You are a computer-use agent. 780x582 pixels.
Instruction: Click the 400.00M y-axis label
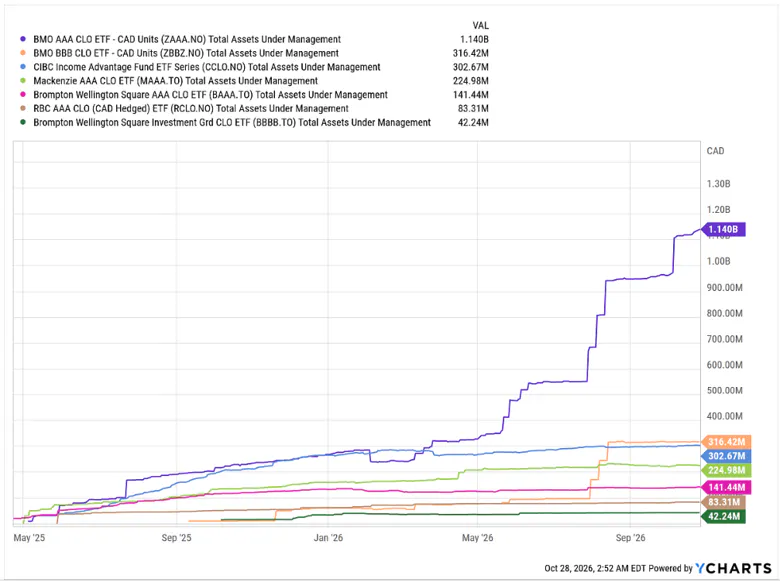pyautogui.click(x=724, y=416)
